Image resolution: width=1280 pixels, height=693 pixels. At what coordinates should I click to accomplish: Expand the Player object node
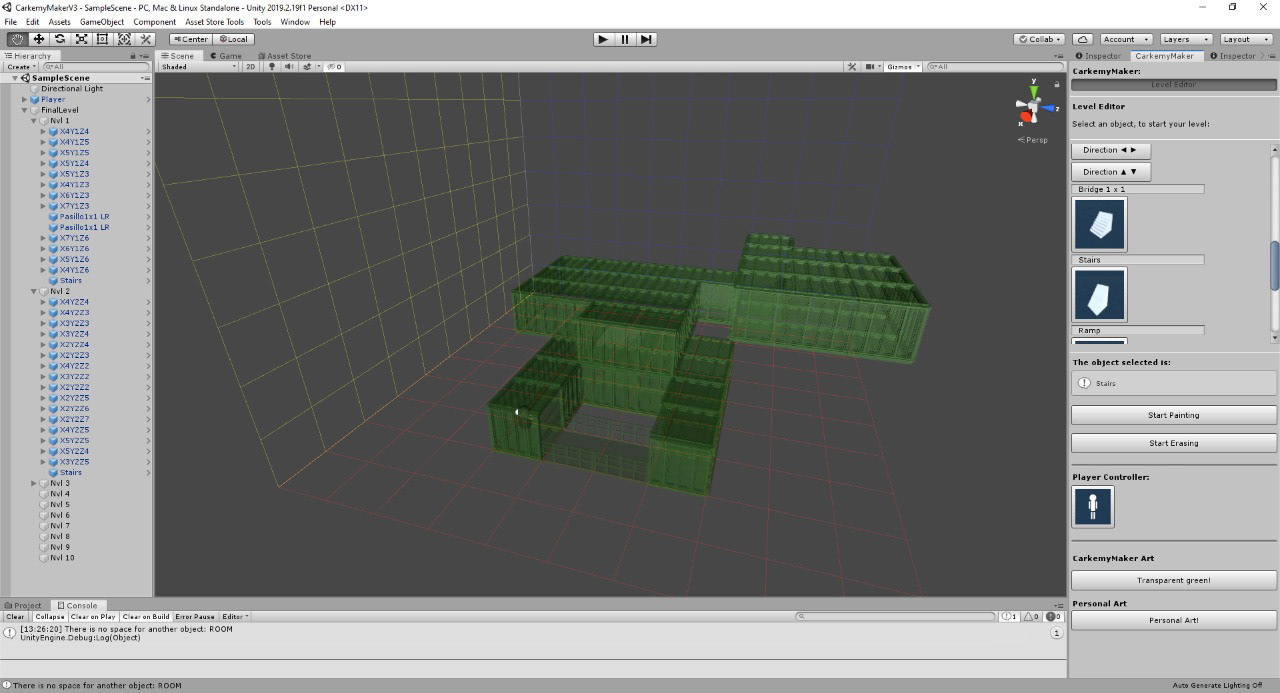tap(24, 100)
